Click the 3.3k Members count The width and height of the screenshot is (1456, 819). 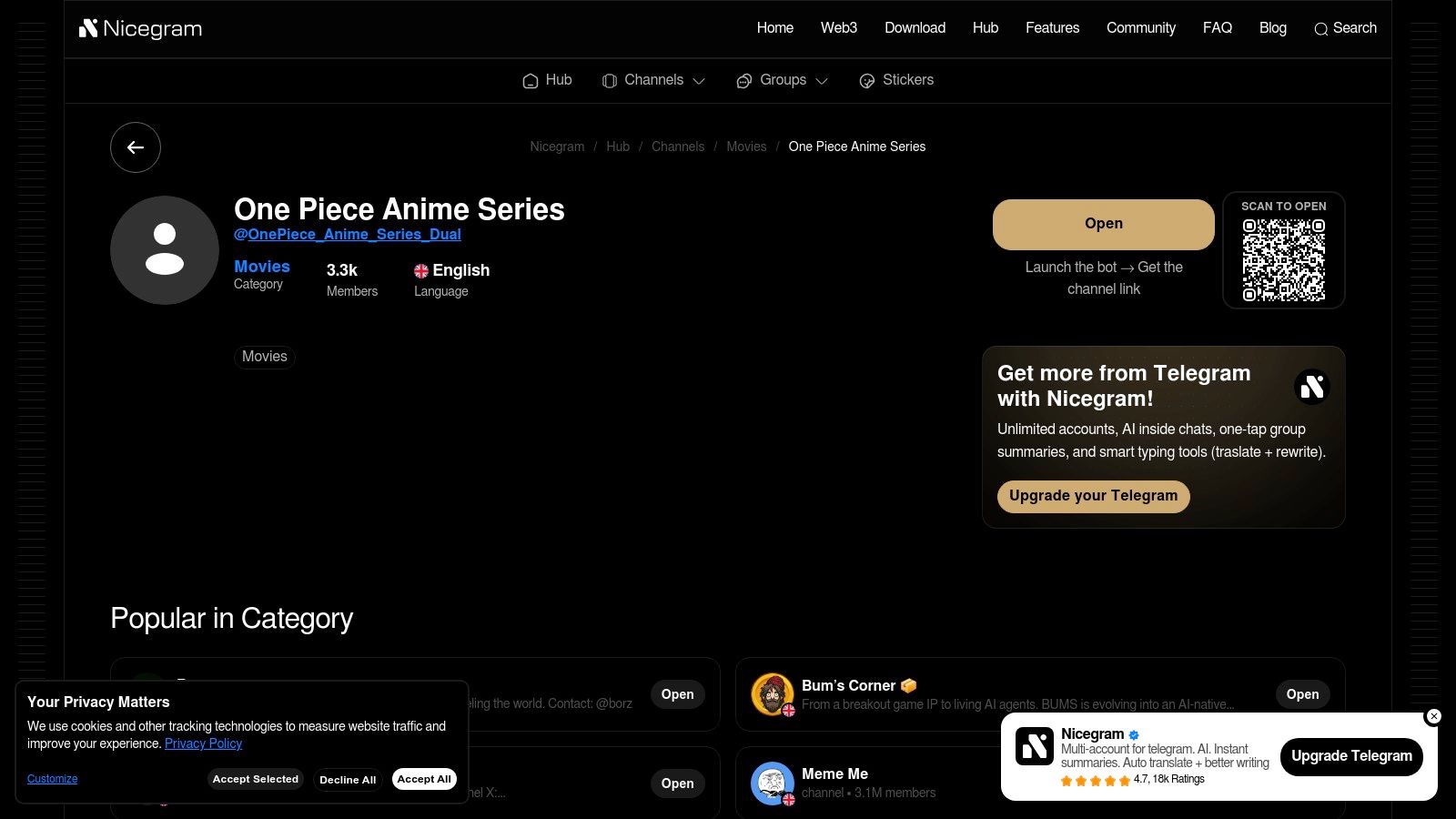tap(352, 279)
